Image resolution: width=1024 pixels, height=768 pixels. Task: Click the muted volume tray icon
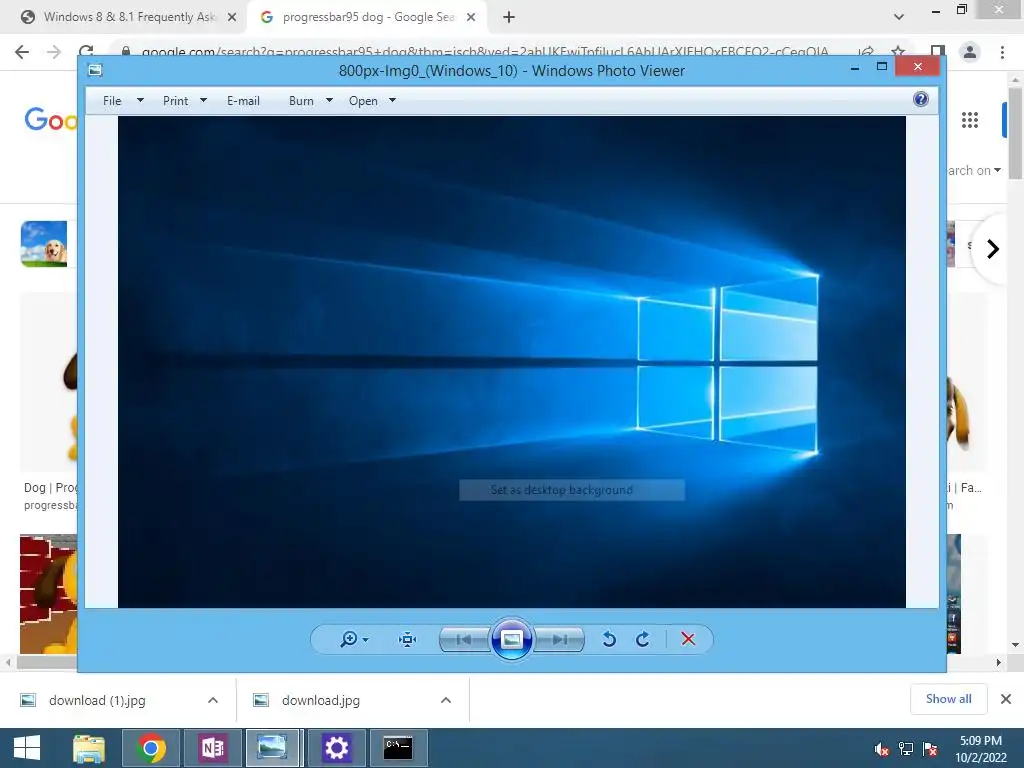[881, 748]
